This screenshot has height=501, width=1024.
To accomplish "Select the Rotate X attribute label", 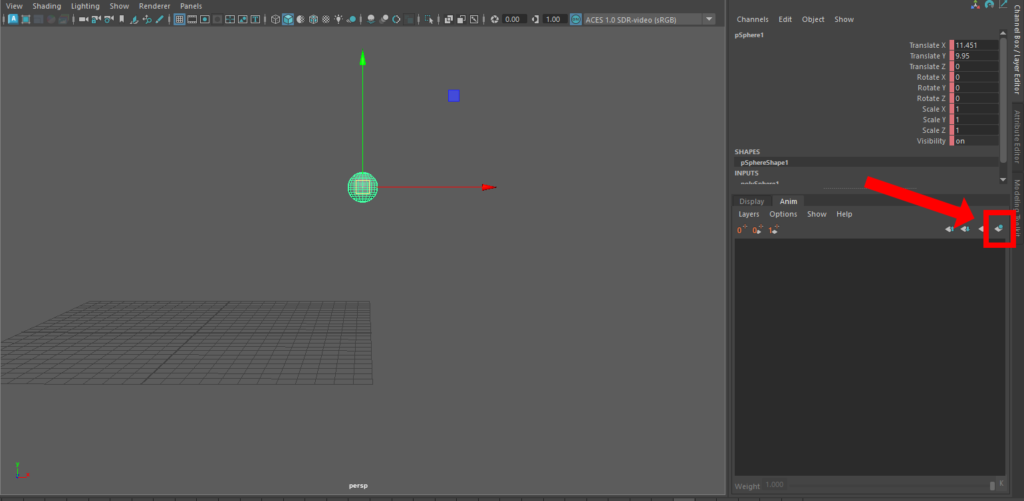I will pos(931,77).
